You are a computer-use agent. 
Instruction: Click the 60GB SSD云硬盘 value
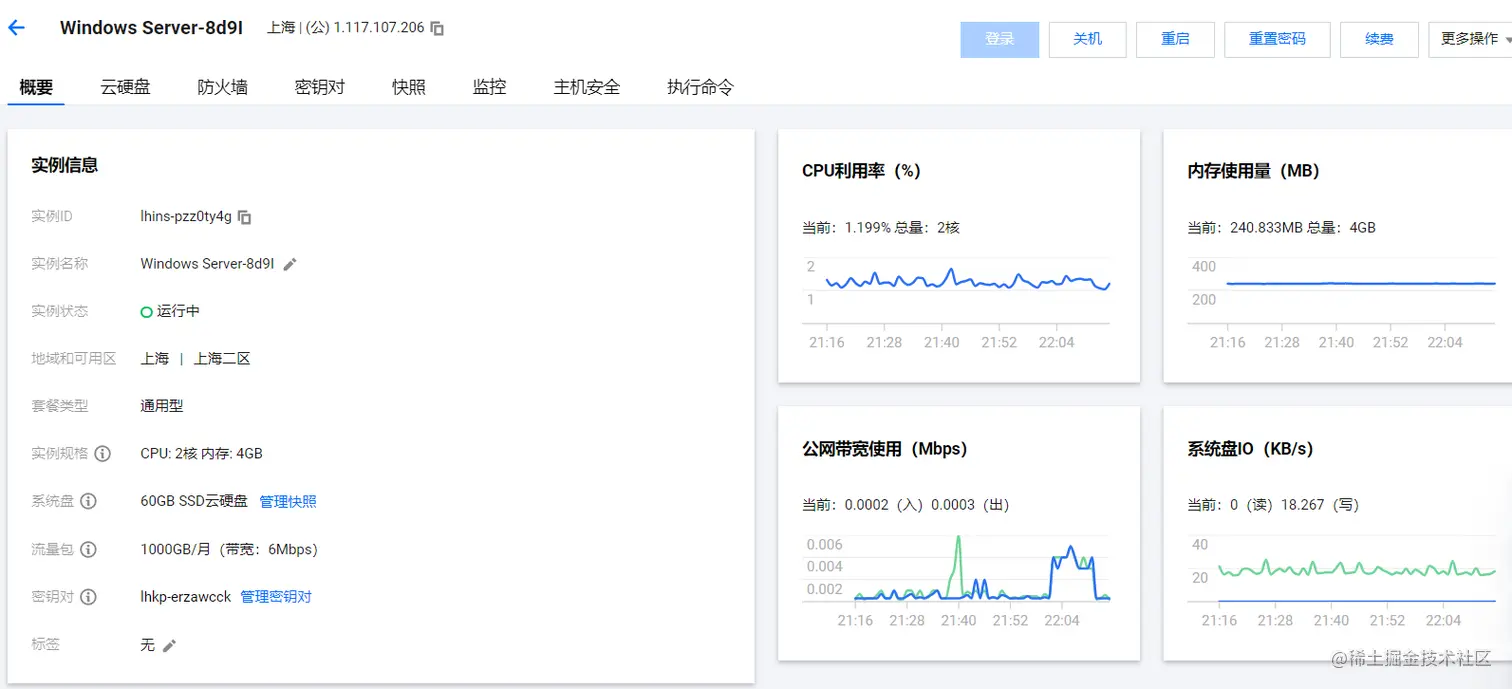tap(194, 501)
